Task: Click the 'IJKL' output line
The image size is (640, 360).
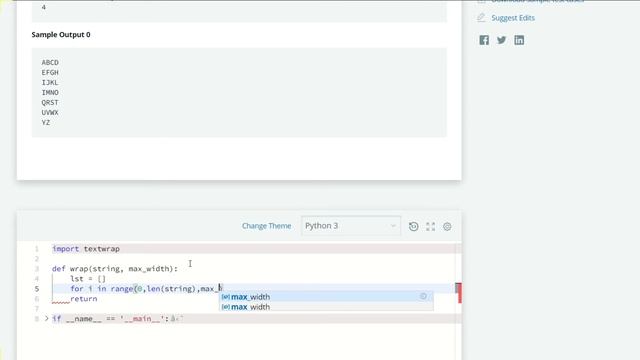Action: pos(50,82)
